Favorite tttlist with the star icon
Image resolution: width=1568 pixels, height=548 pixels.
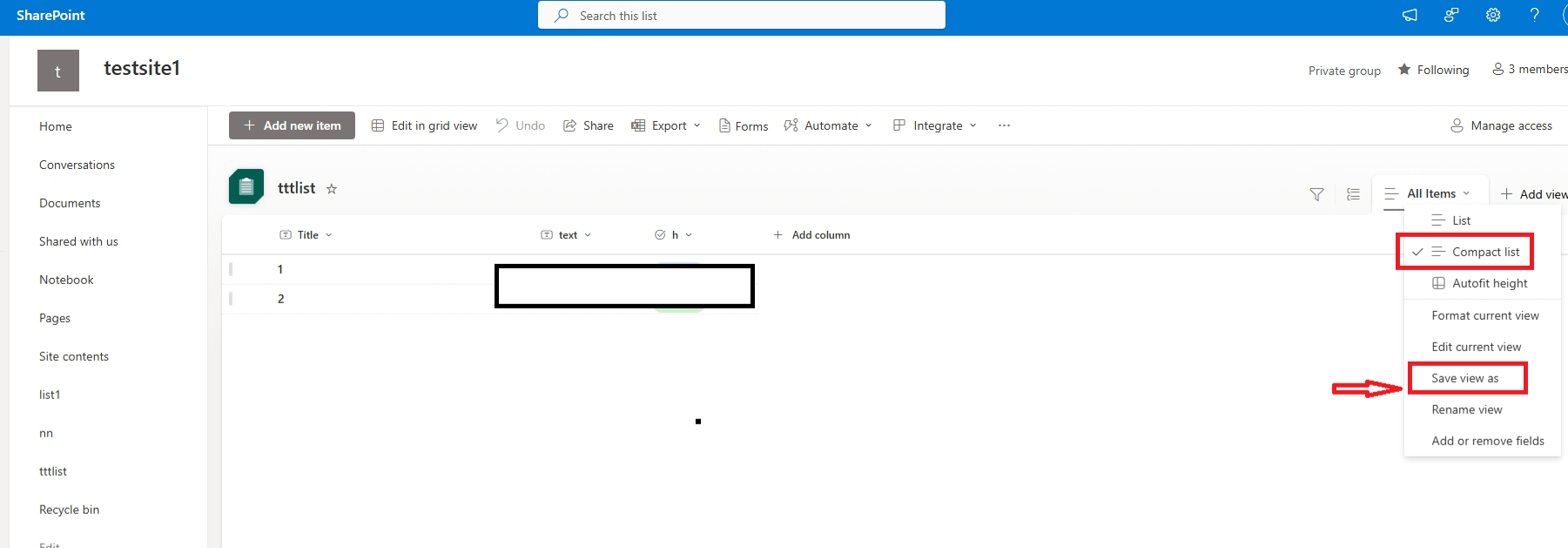point(332,188)
